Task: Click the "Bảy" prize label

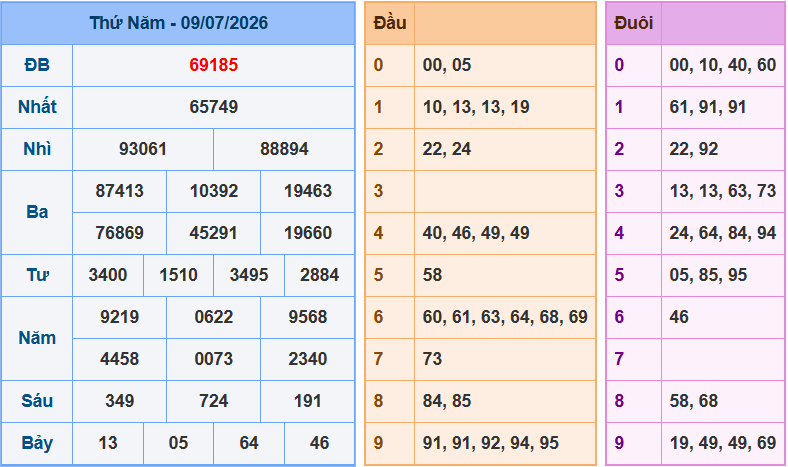Action: point(37,443)
